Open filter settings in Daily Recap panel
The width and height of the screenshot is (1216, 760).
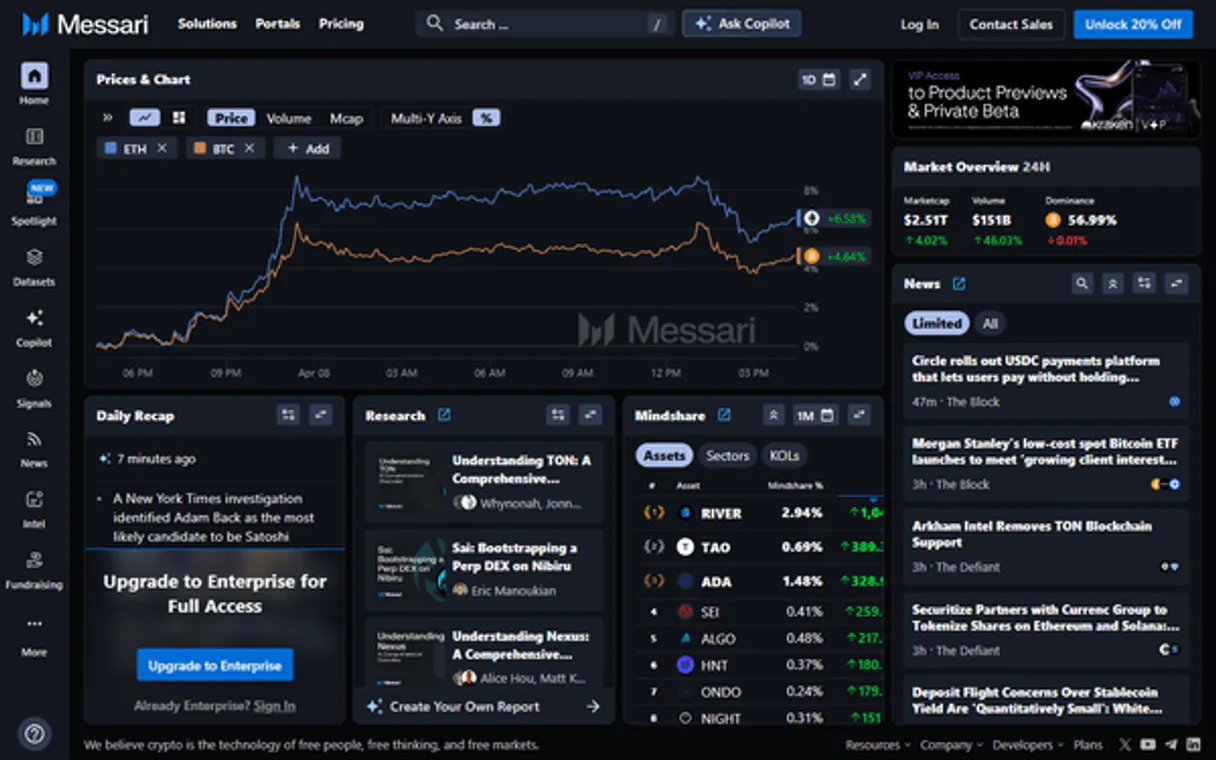click(289, 415)
